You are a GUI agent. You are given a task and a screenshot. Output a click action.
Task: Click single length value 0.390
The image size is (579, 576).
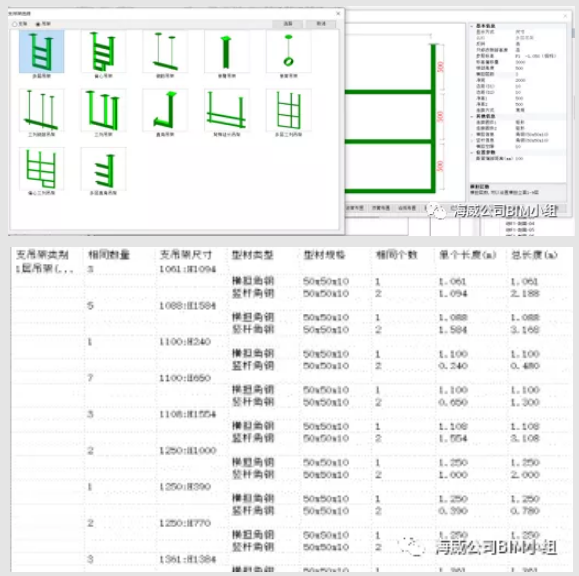coord(453,510)
